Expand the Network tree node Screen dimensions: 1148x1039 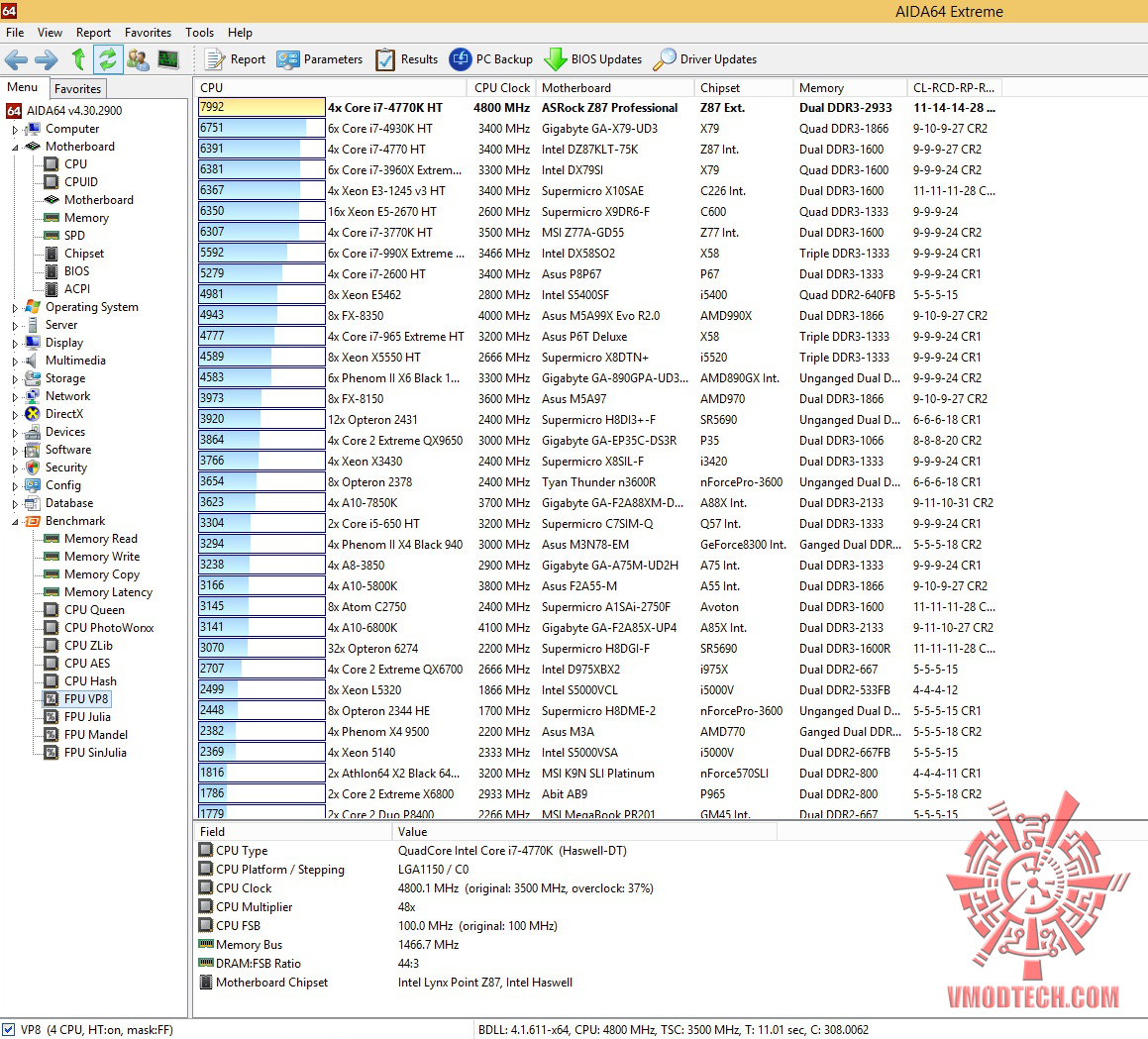point(15,397)
